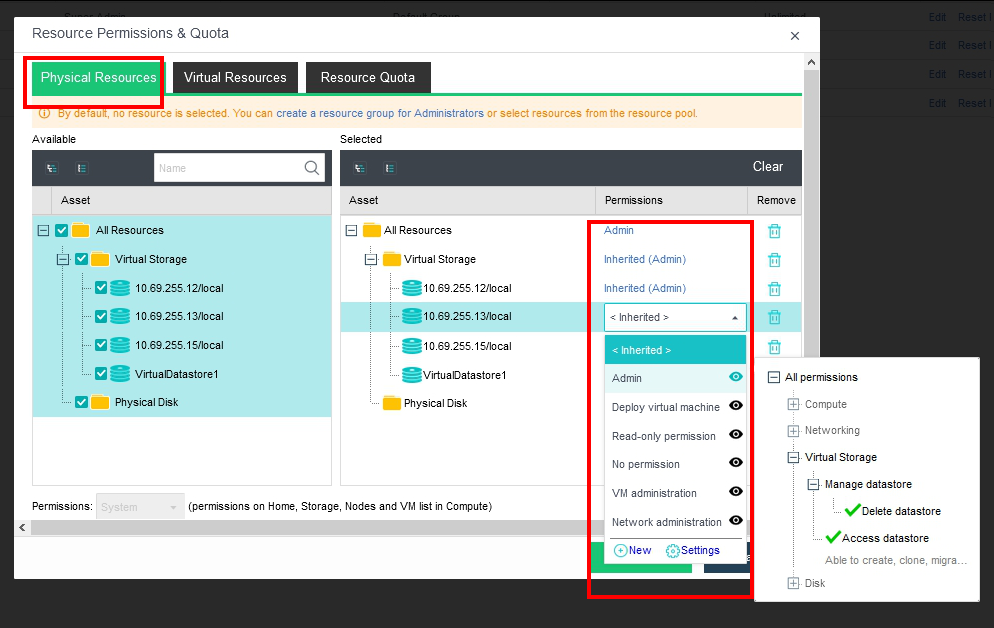This screenshot has width=994, height=628.
Task: Click the search magnifier icon
Action: pos(311,168)
